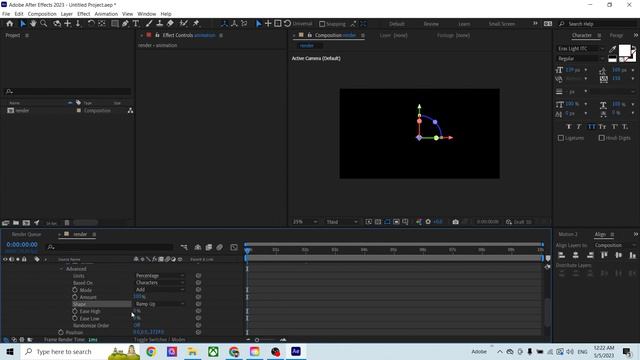The image size is (640, 360).
Task: Enable the Ligatures checkbox
Action: (x=561, y=138)
